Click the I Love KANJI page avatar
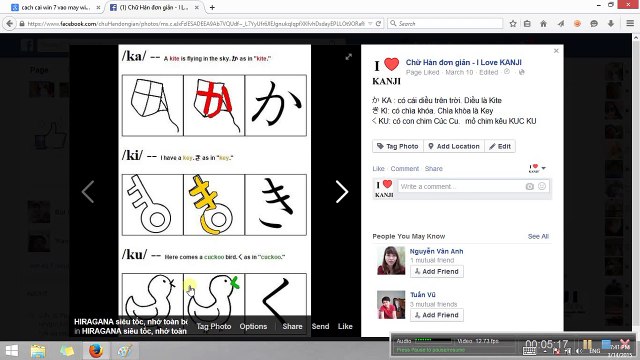This screenshot has height=360, width=640. (387, 71)
